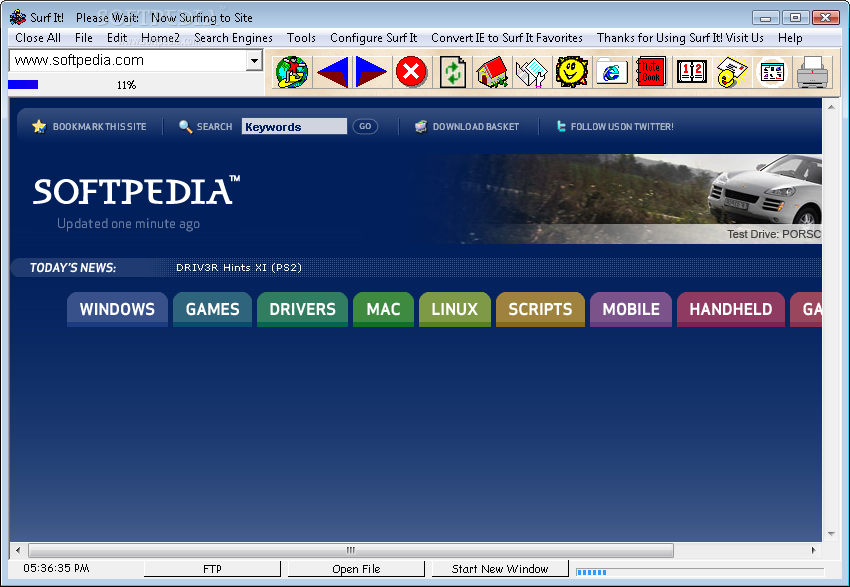Open the MOBILE category tab
The image size is (850, 587).
coord(631,309)
